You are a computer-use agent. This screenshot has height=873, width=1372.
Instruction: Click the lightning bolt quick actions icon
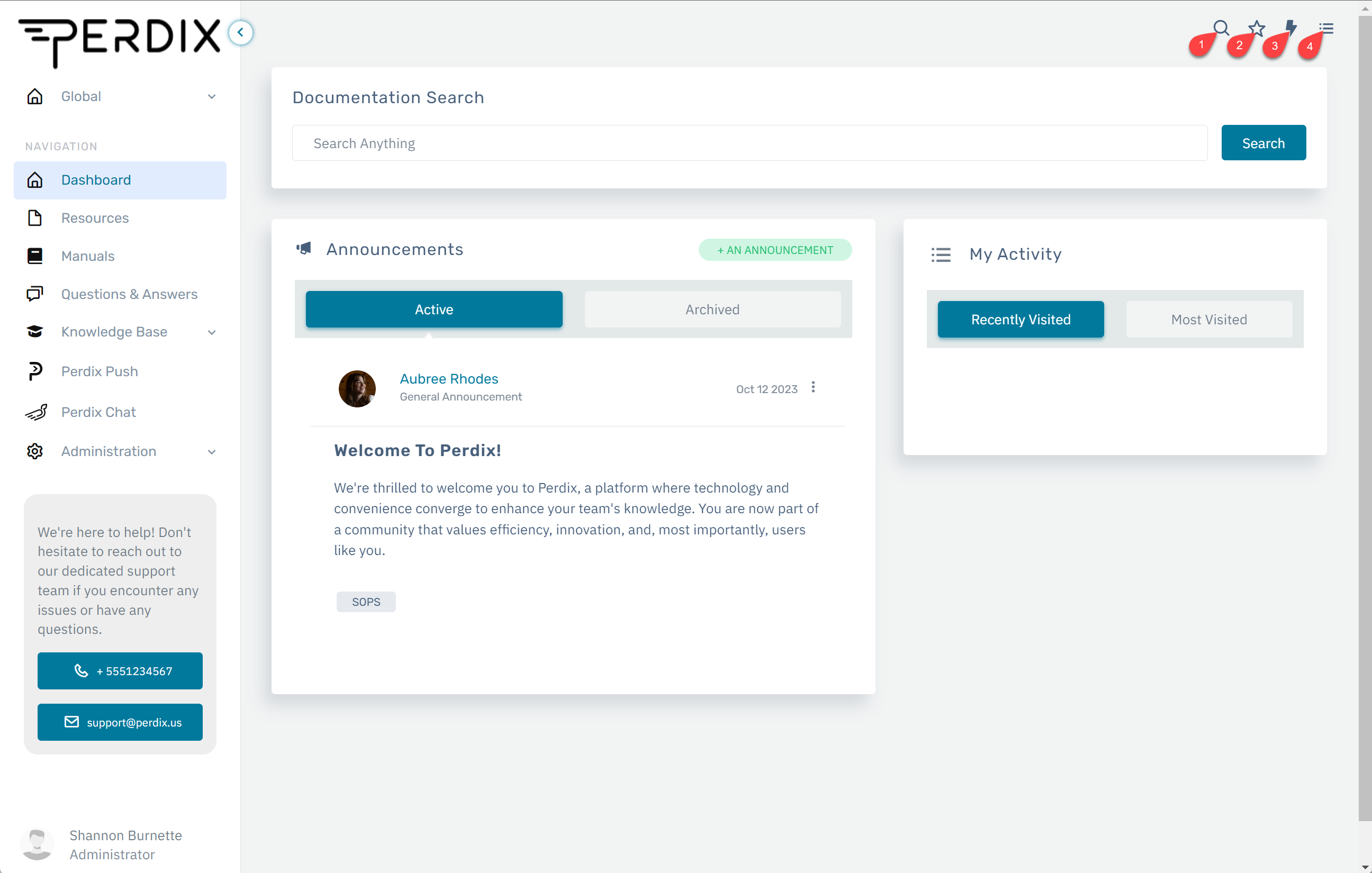tap(1291, 28)
